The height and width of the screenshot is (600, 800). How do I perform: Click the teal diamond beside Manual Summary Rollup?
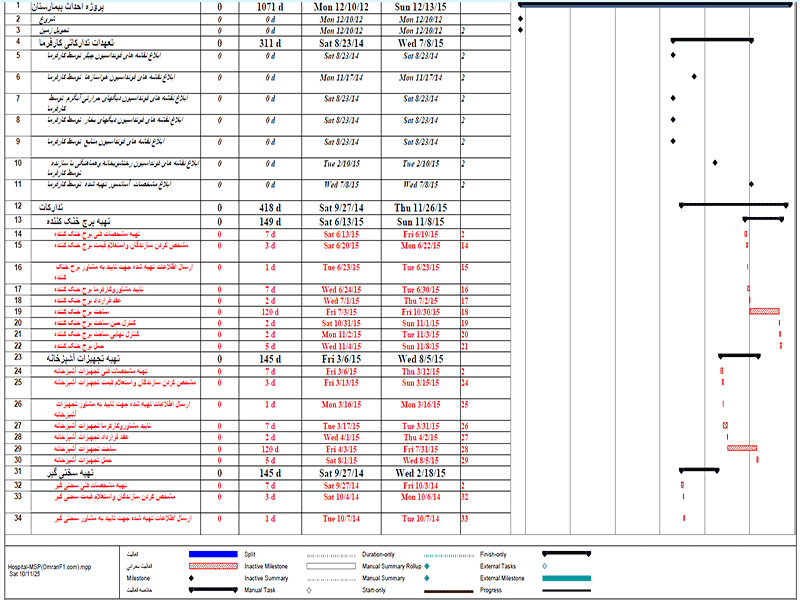tap(427, 566)
